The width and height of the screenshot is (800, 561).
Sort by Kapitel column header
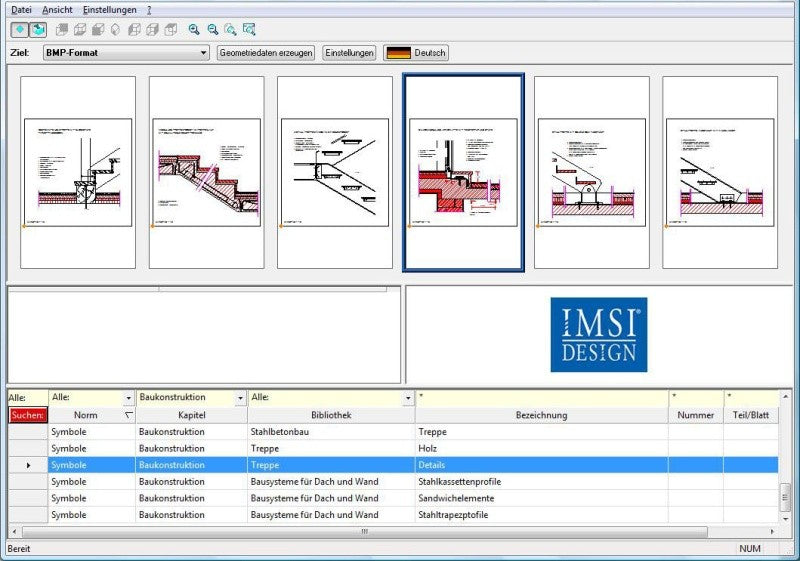(192, 415)
